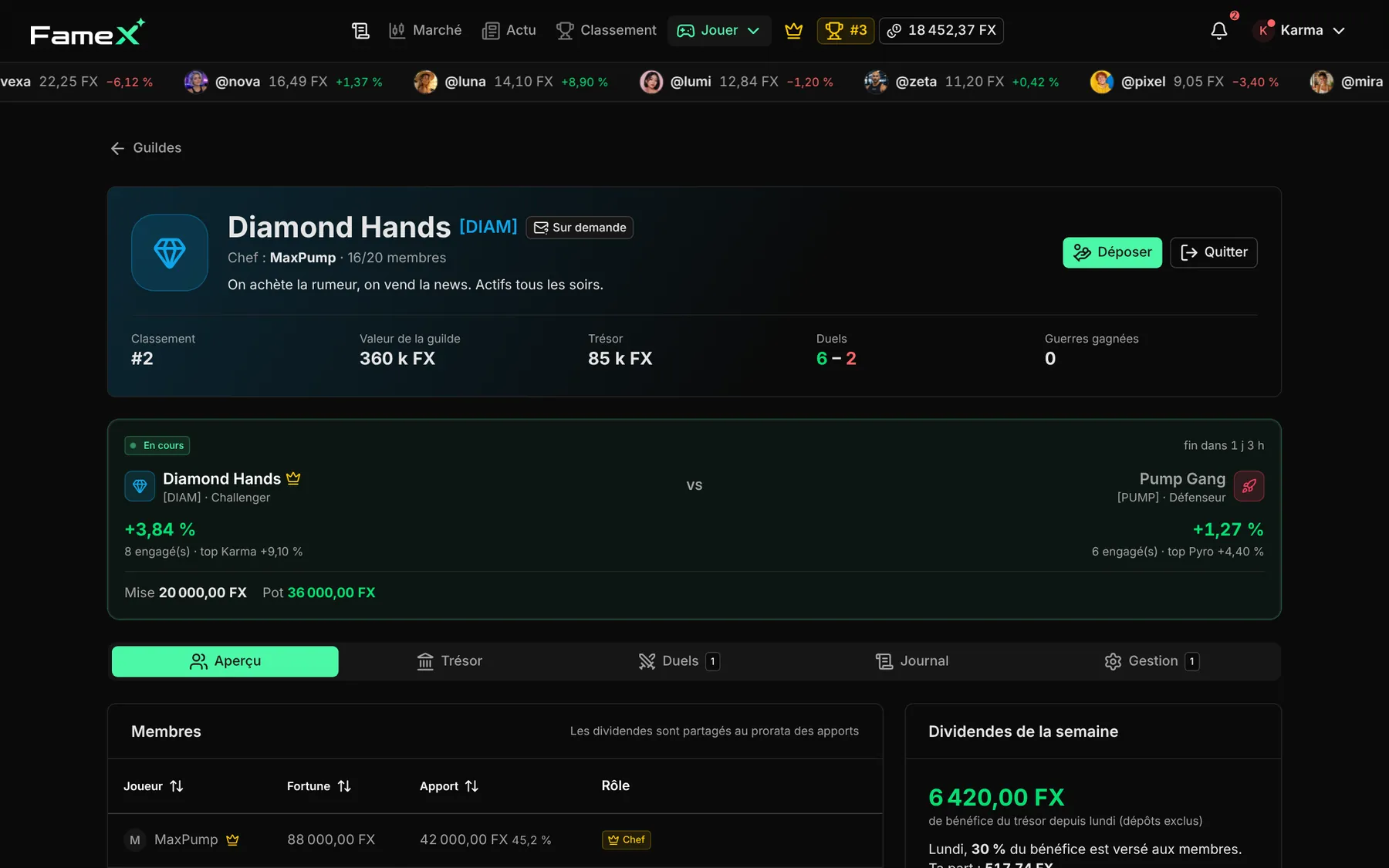Image resolution: width=1389 pixels, height=868 pixels.
Task: Open the Marché page
Action: (x=425, y=31)
